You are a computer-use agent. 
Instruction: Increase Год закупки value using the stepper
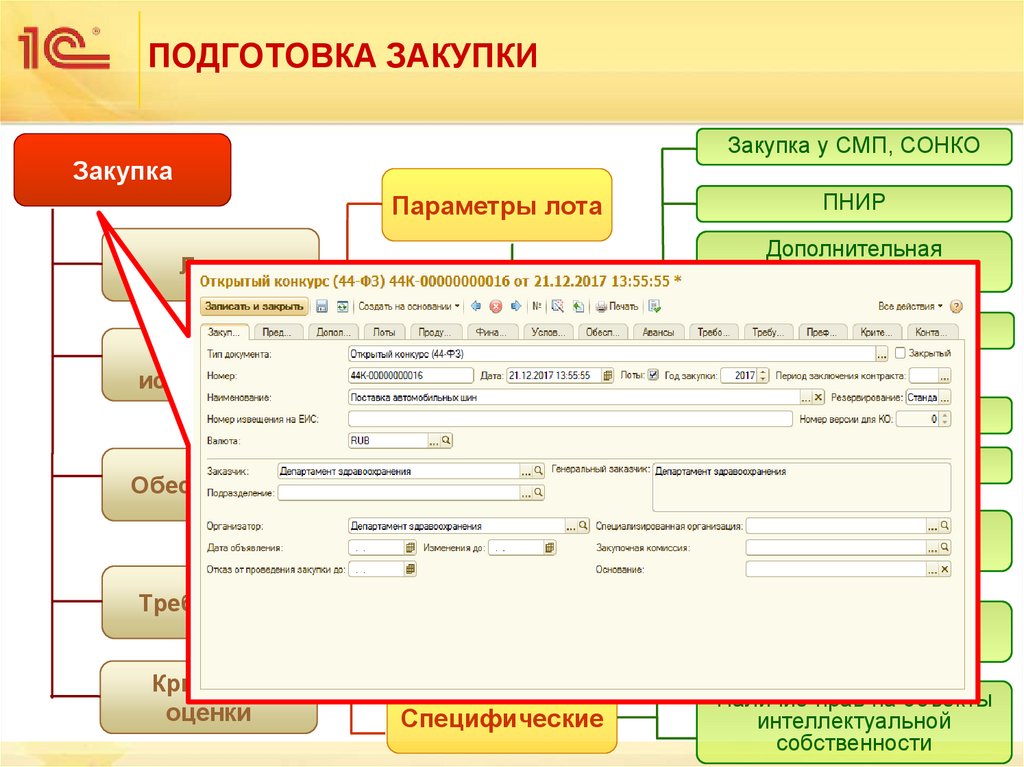[x=761, y=374]
